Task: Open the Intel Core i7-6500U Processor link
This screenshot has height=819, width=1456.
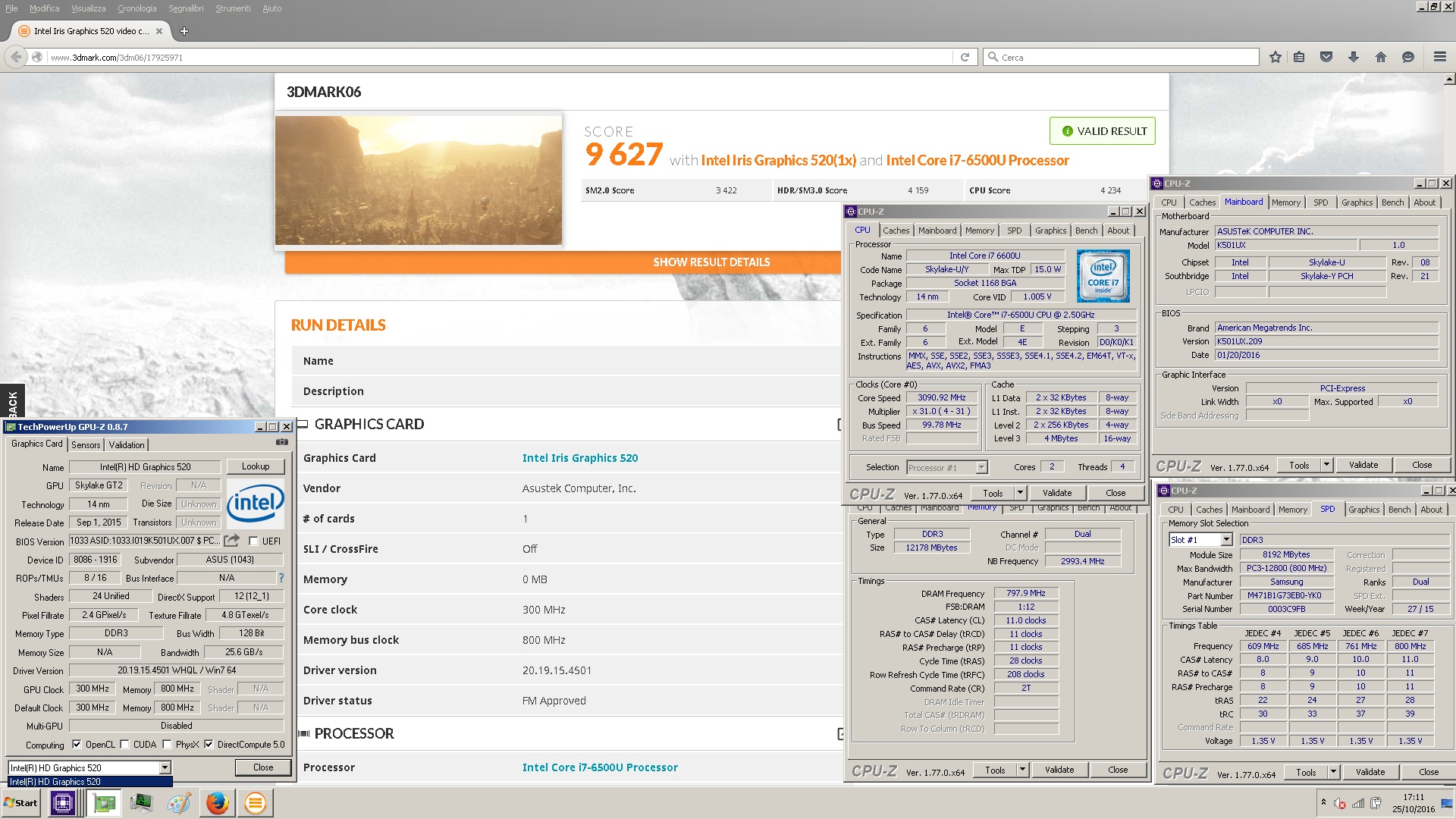Action: pos(600,767)
